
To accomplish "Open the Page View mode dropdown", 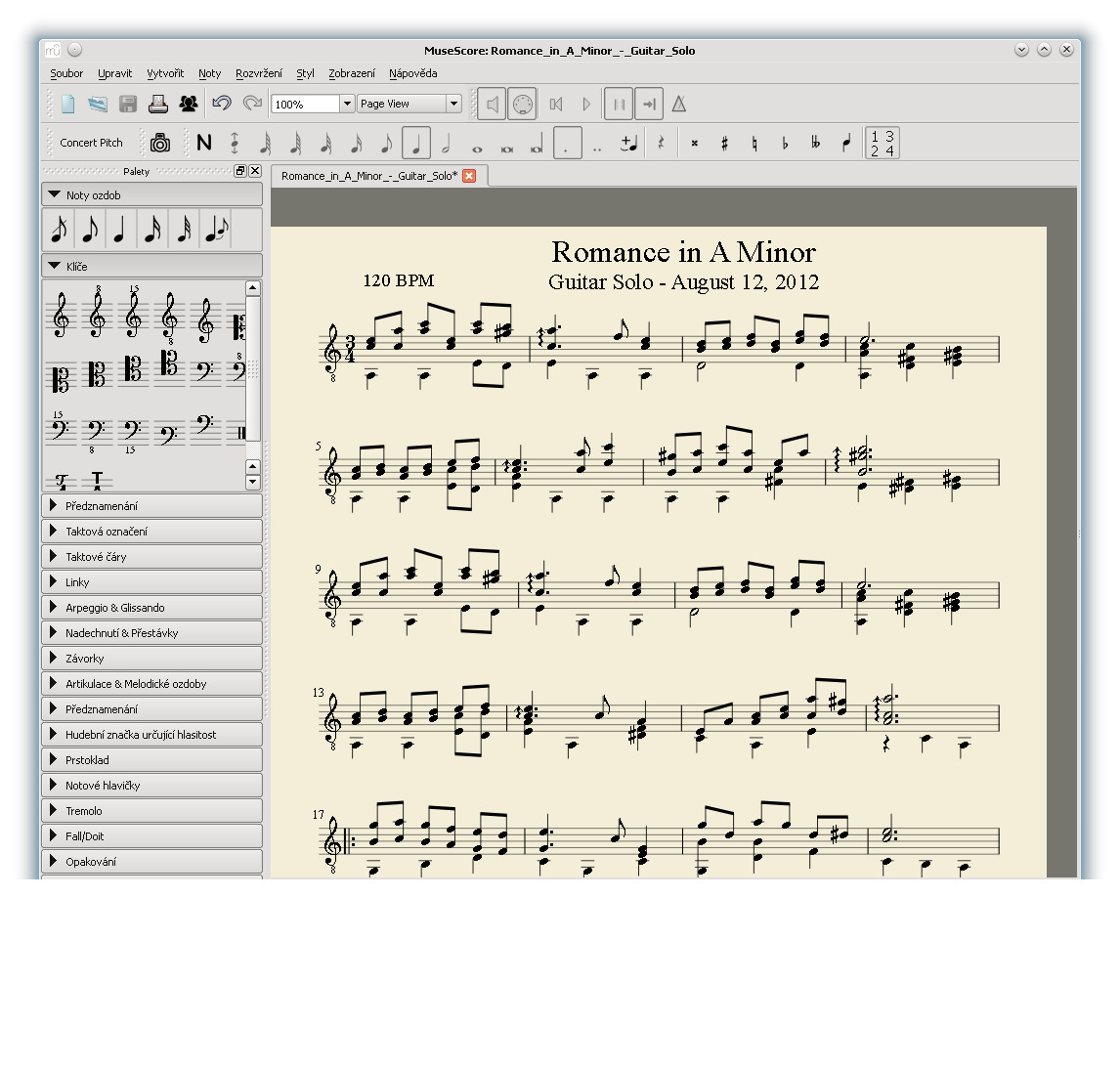I will (x=409, y=104).
